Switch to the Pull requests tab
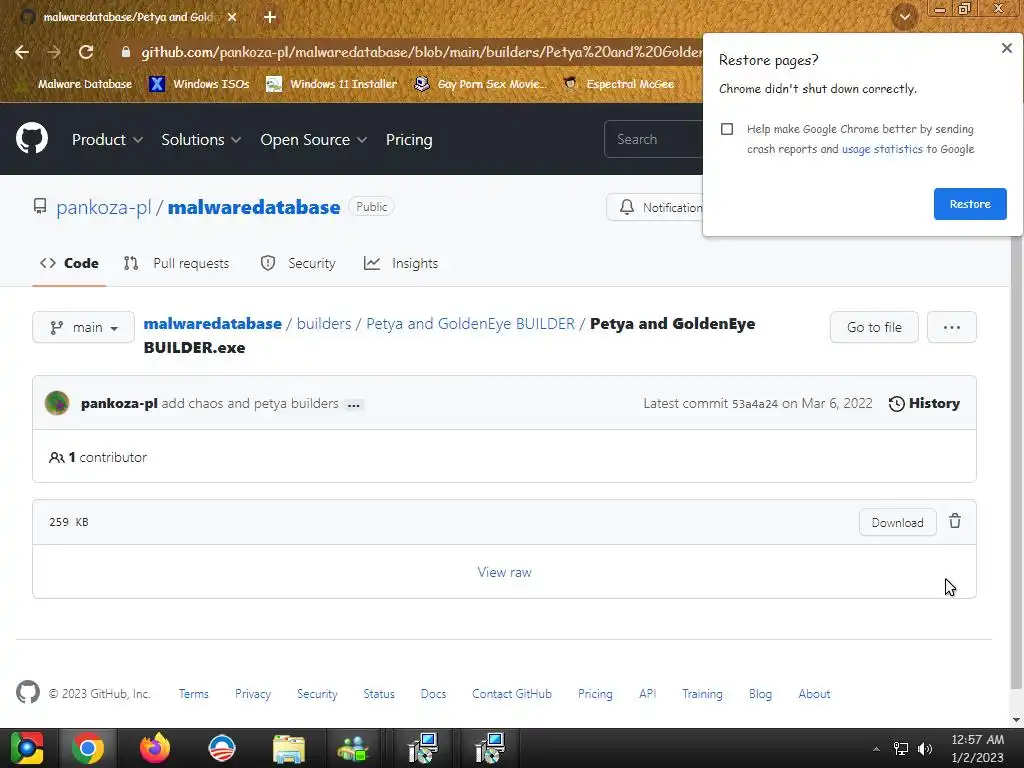The image size is (1024, 768). point(176,263)
